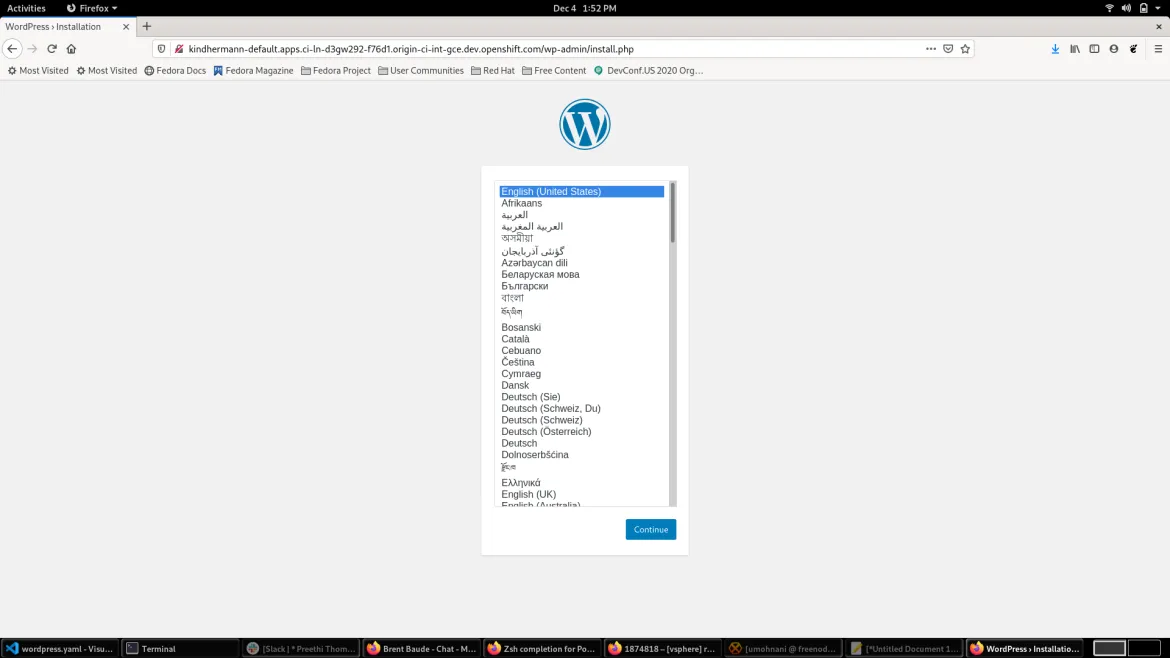The width and height of the screenshot is (1170, 658).
Task: Switch to Zsh completion Firefox window
Action: [x=542, y=648]
